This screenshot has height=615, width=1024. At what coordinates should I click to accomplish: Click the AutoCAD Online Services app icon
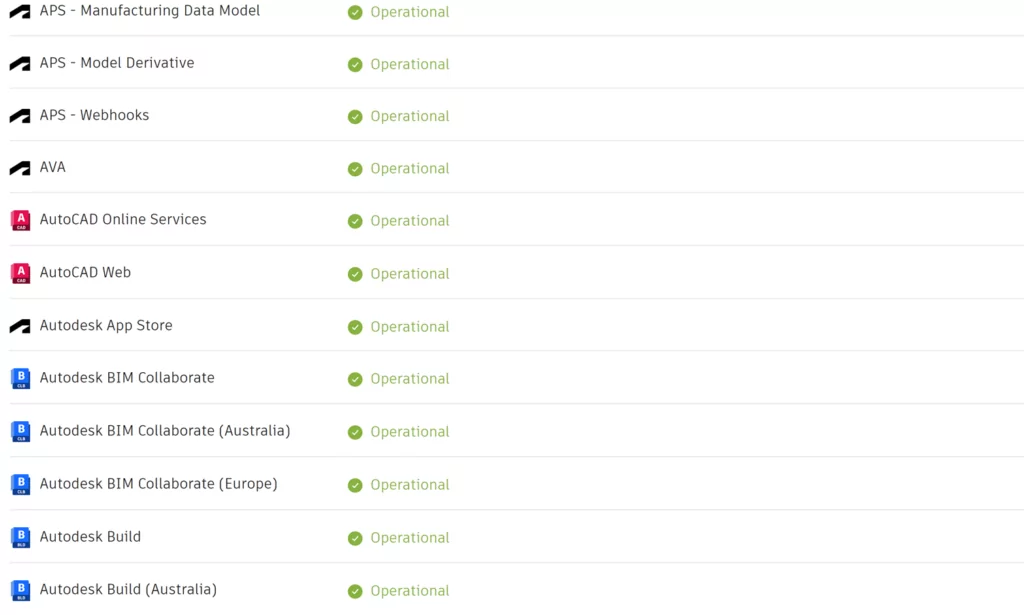click(20, 220)
